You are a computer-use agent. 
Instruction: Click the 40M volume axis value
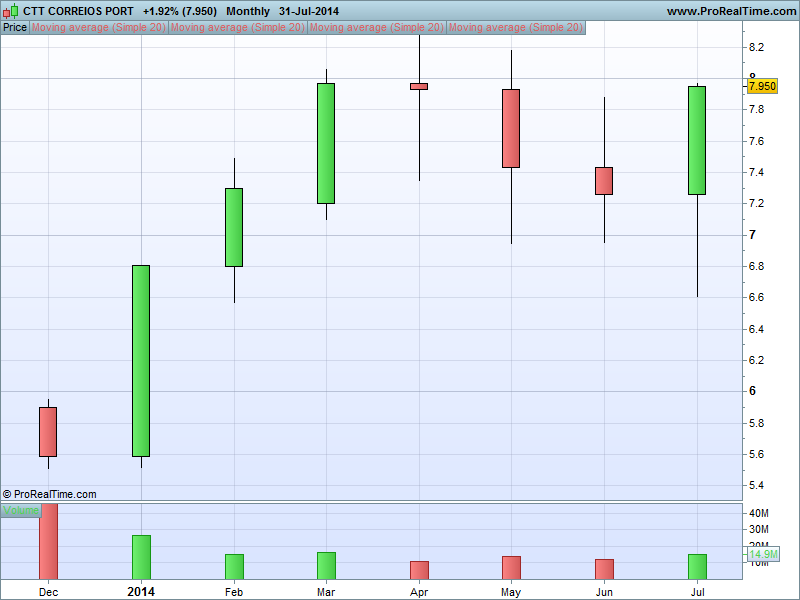759,513
